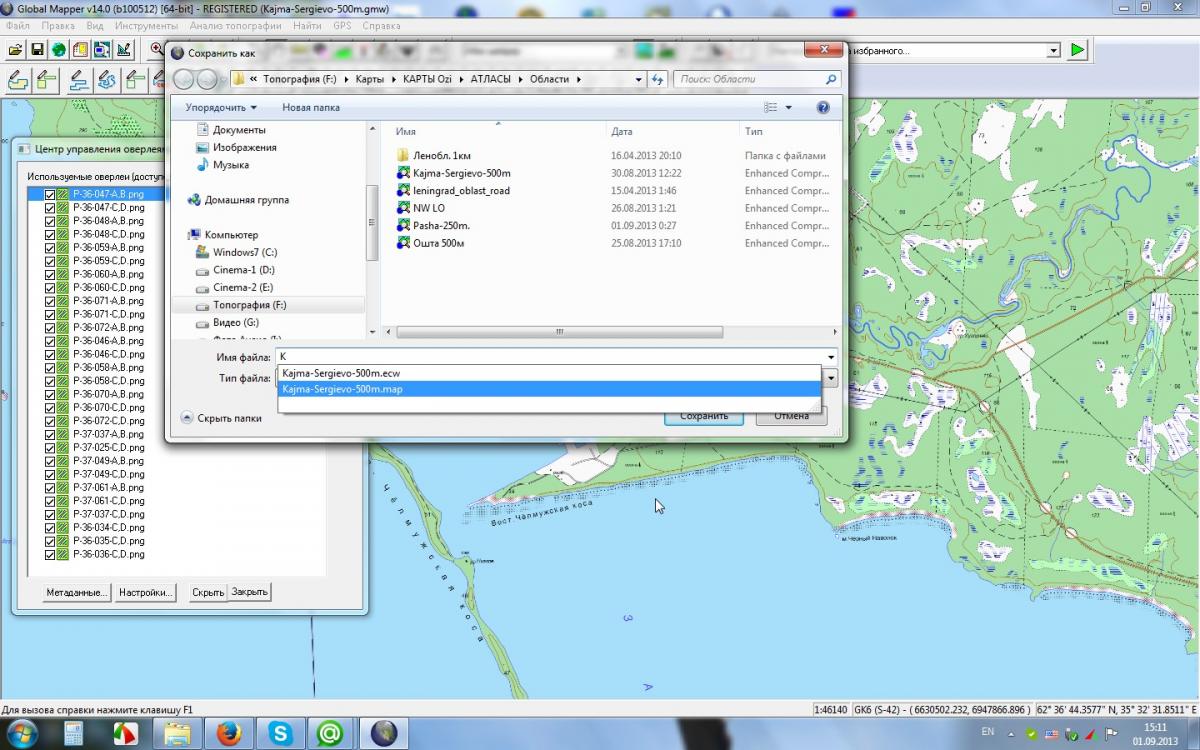
Task: Toggle checkbox for P-36-060-C,D.png
Action: click(50, 287)
